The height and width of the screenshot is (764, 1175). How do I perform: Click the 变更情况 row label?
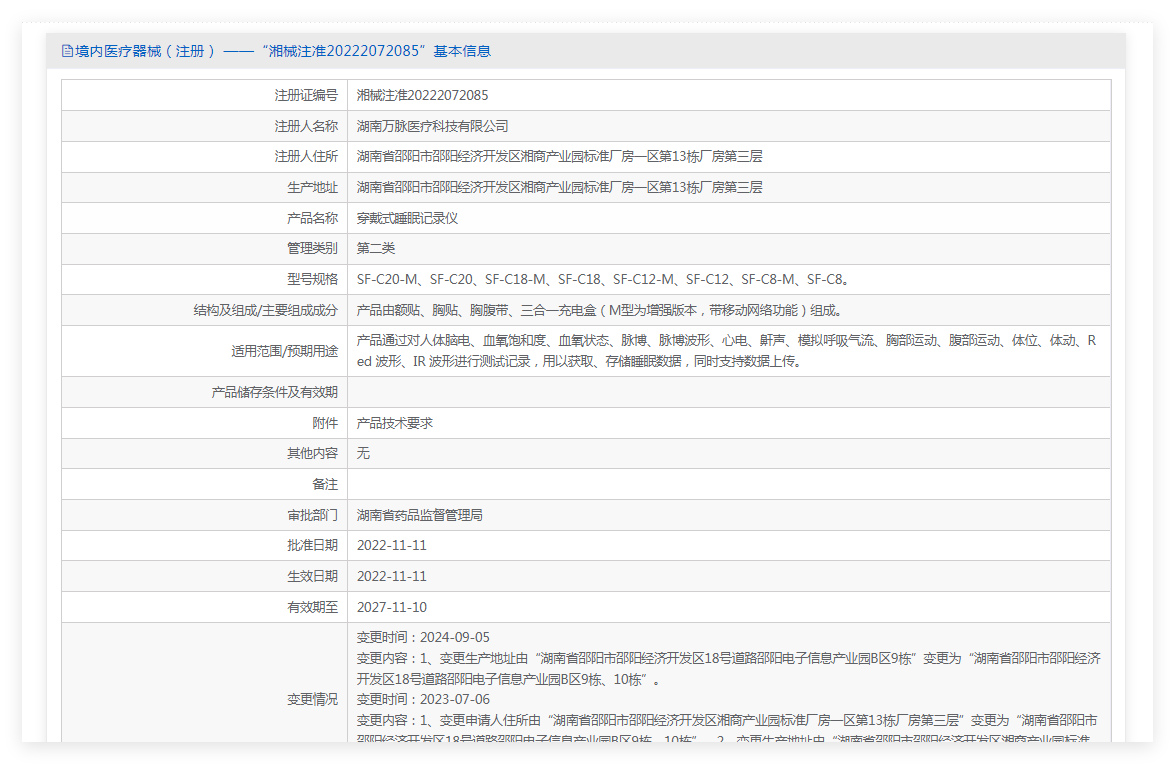coord(312,699)
